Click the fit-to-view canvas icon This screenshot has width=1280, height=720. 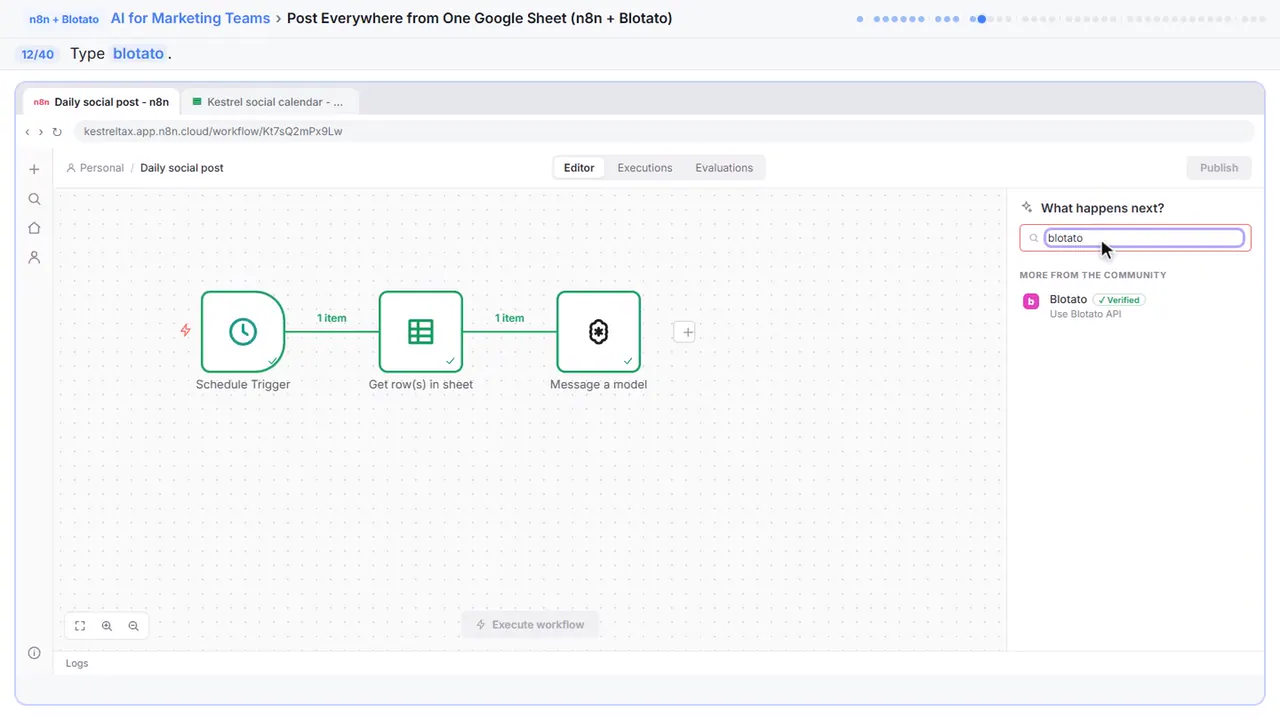[80, 626]
